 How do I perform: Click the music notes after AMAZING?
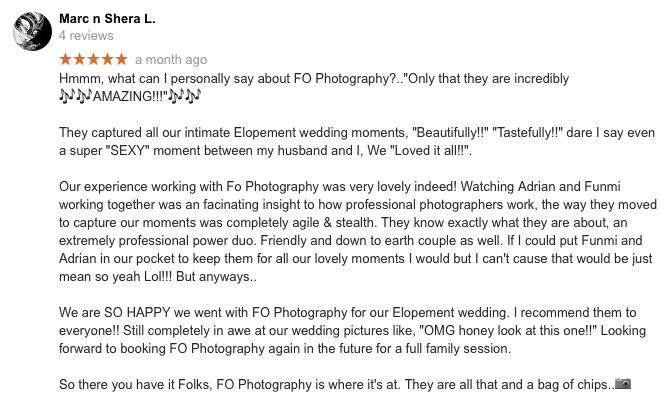185,96
